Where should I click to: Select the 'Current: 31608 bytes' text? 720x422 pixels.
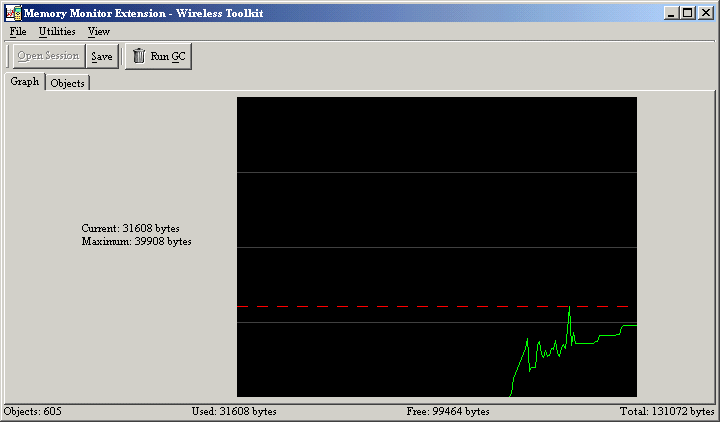click(x=130, y=228)
